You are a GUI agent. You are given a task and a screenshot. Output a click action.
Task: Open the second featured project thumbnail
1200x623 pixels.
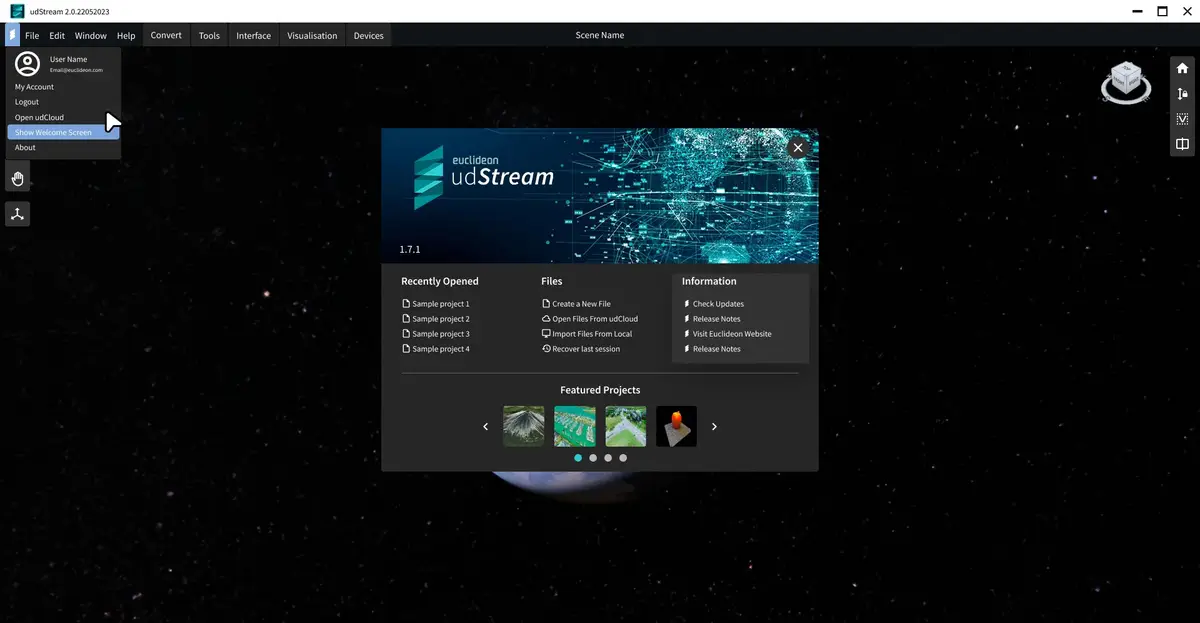pos(575,426)
